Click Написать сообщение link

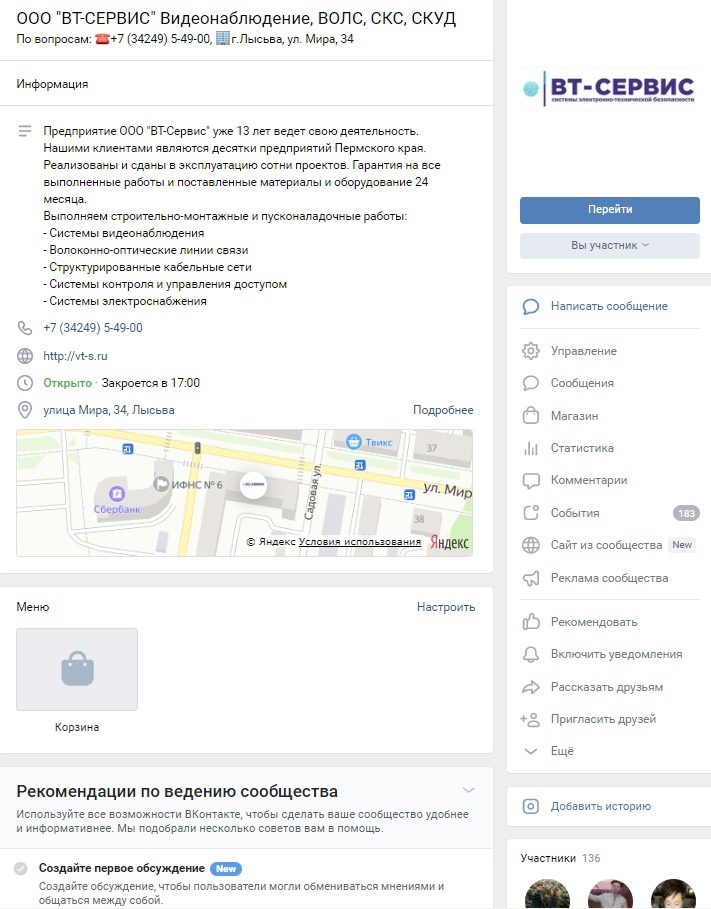[x=609, y=306]
